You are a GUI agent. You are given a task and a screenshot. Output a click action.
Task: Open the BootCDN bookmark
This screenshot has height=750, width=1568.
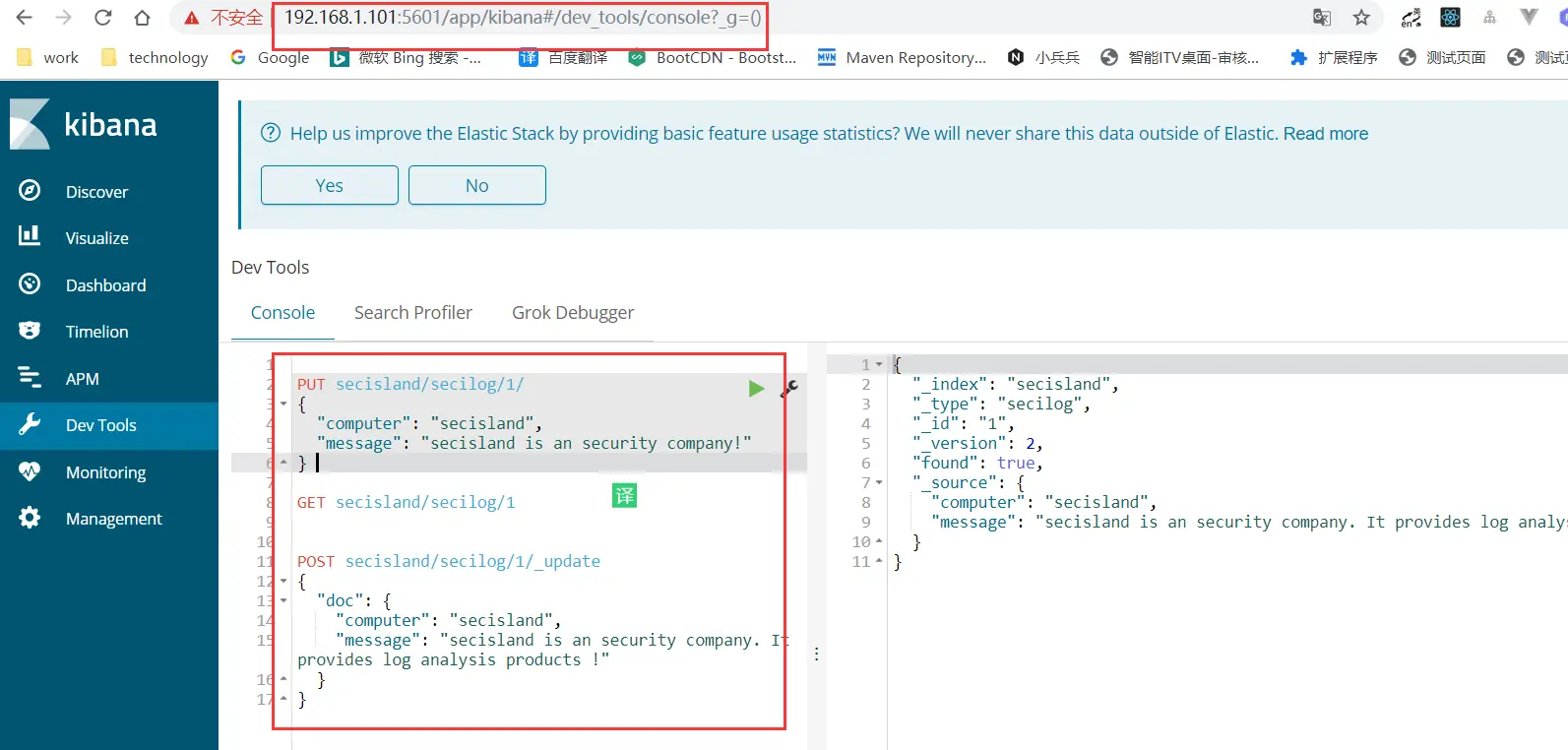coord(713,57)
